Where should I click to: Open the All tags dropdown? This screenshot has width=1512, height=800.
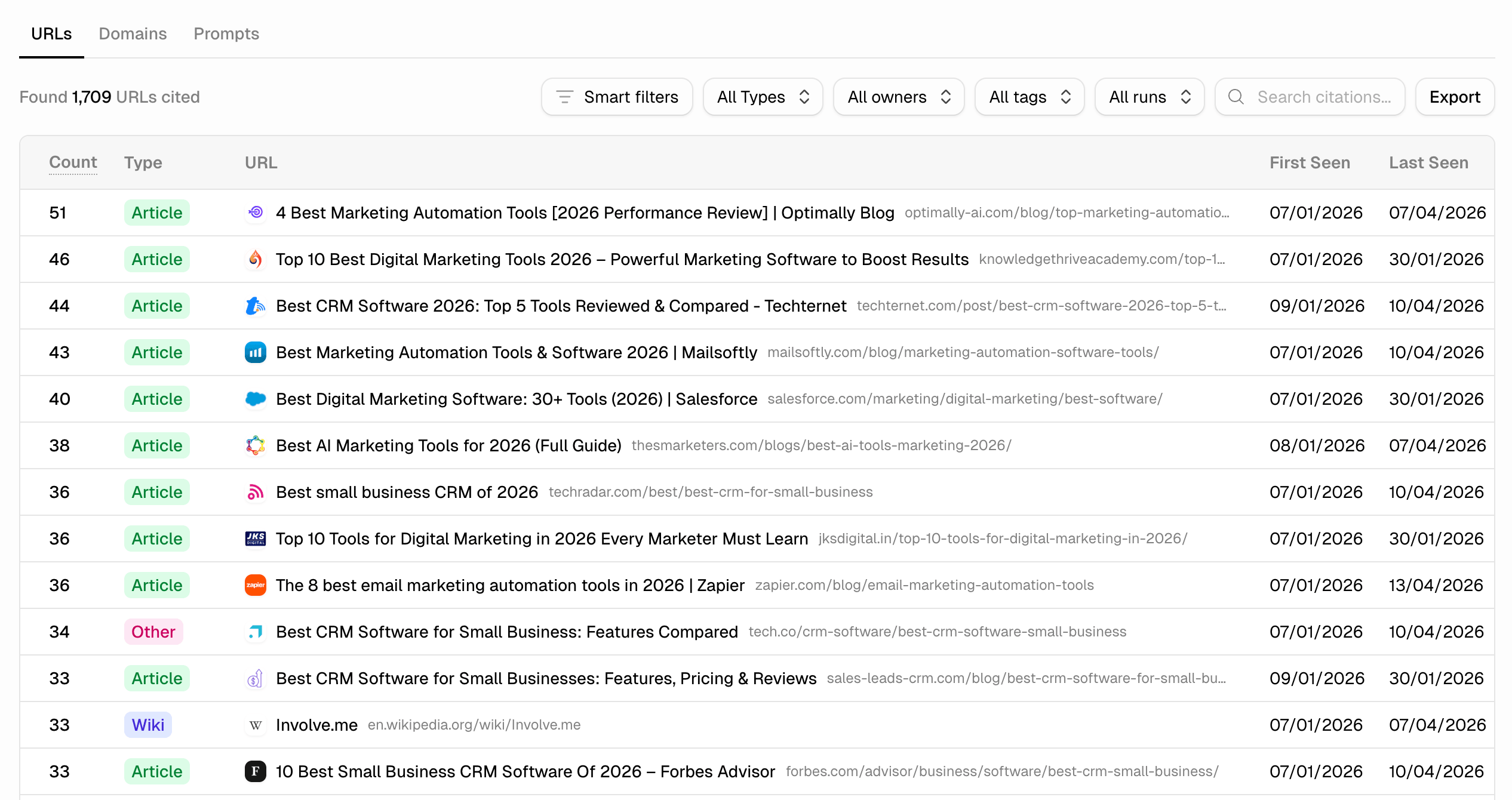point(1029,97)
